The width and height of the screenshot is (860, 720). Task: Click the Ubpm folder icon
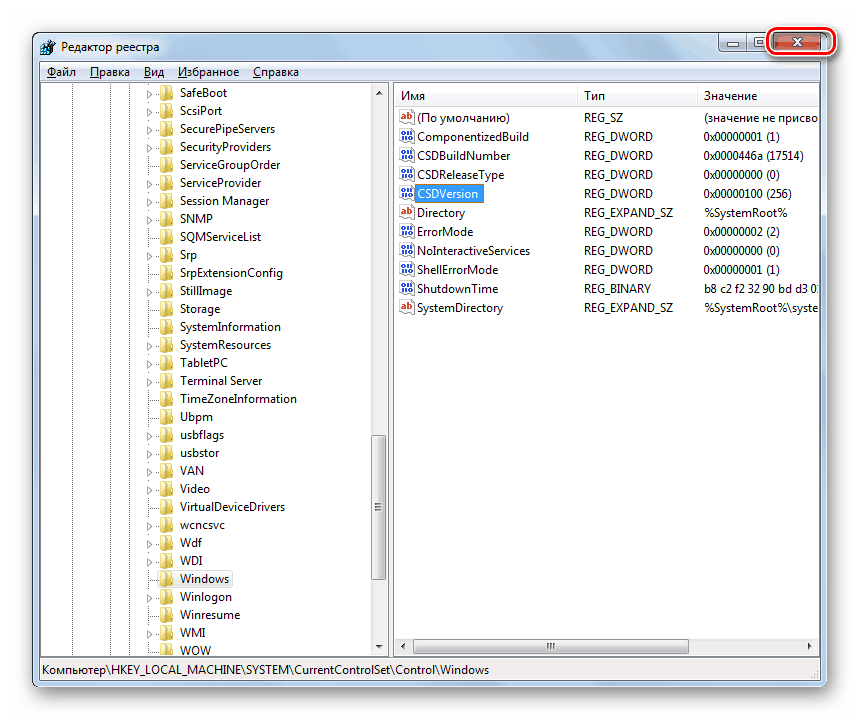[x=167, y=417]
